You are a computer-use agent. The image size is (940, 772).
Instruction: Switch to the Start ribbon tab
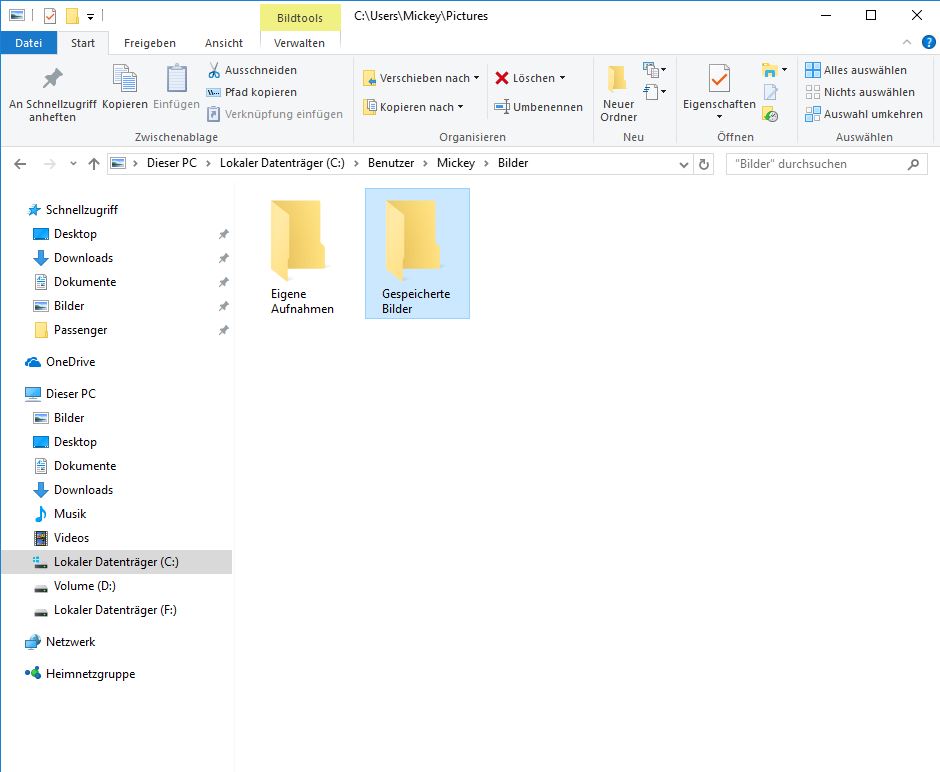(83, 43)
